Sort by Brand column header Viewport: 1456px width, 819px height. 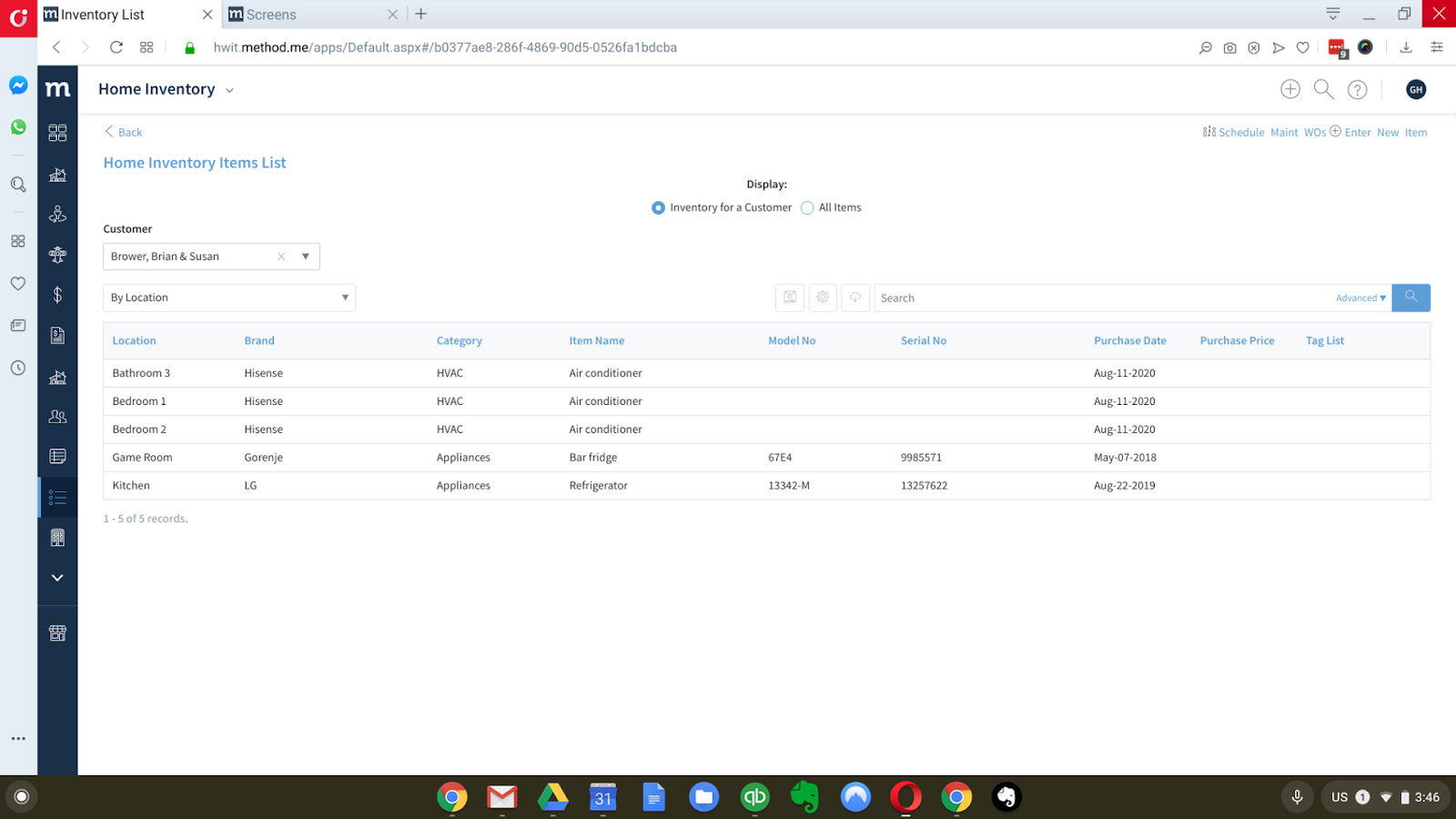point(259,340)
